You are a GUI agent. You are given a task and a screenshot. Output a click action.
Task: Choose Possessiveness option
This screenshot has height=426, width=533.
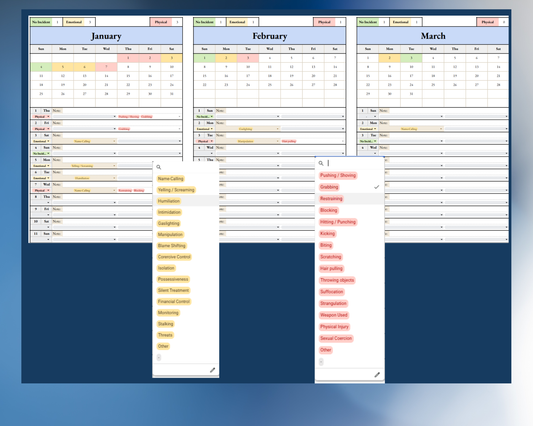pyautogui.click(x=173, y=279)
